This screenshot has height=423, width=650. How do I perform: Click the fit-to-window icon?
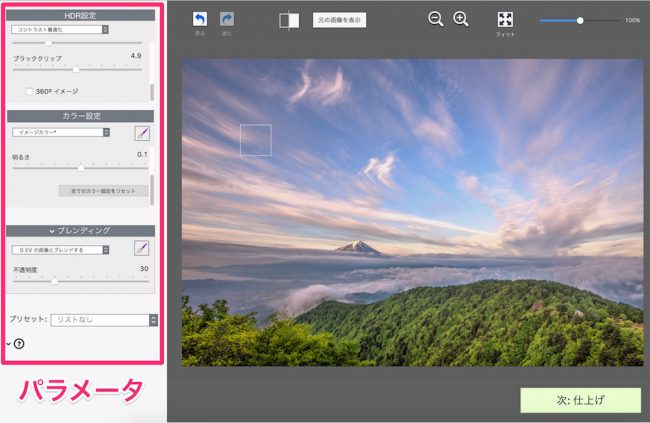[505, 19]
